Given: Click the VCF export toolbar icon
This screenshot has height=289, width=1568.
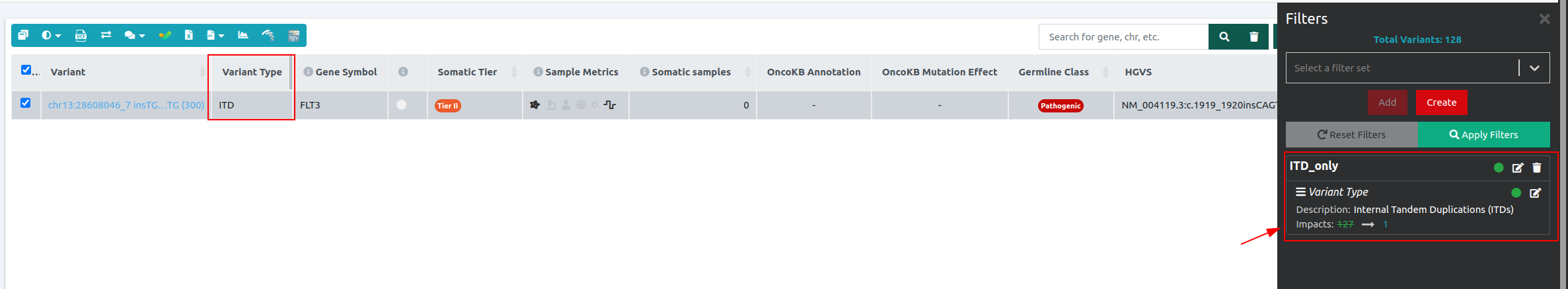Looking at the screenshot, I should pyautogui.click(x=81, y=36).
